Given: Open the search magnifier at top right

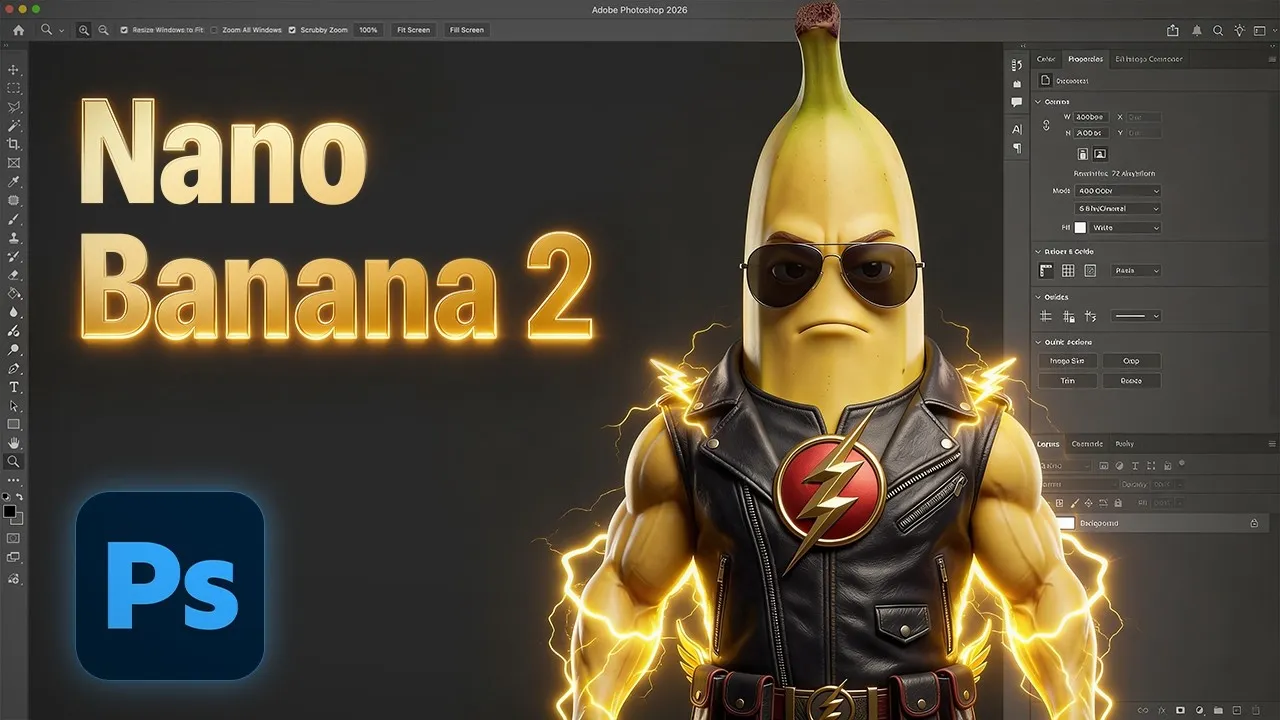Looking at the screenshot, I should (1219, 30).
